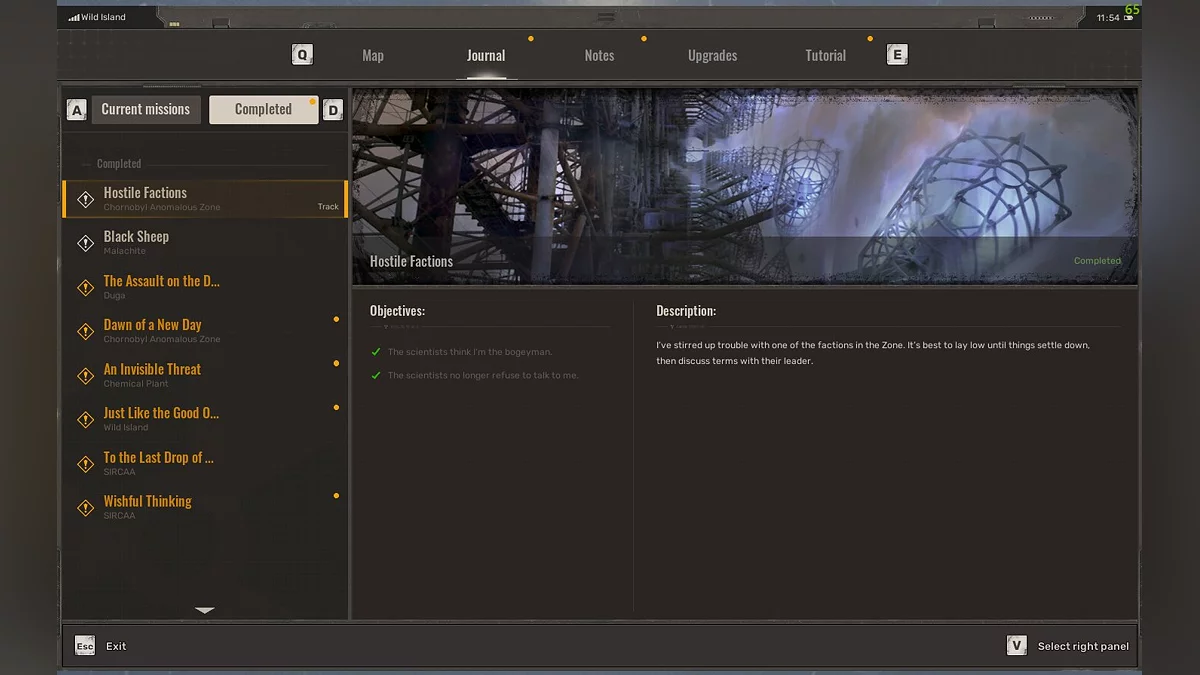Click checkmark for scientists no longer refuse objective
Image resolution: width=1200 pixels, height=675 pixels.
click(x=376, y=375)
